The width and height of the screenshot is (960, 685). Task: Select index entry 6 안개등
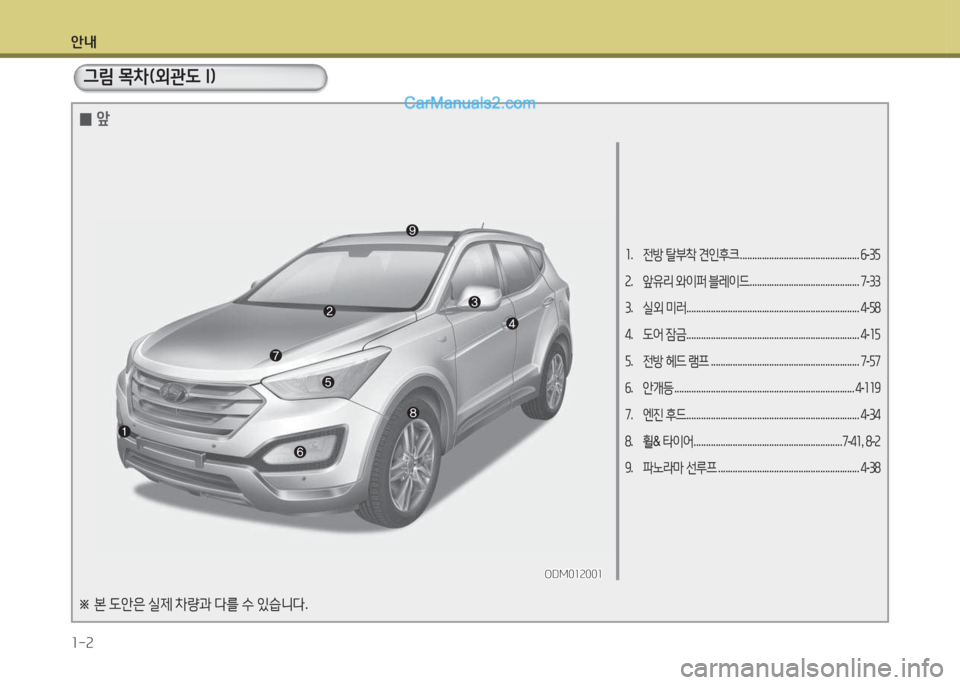752,387
